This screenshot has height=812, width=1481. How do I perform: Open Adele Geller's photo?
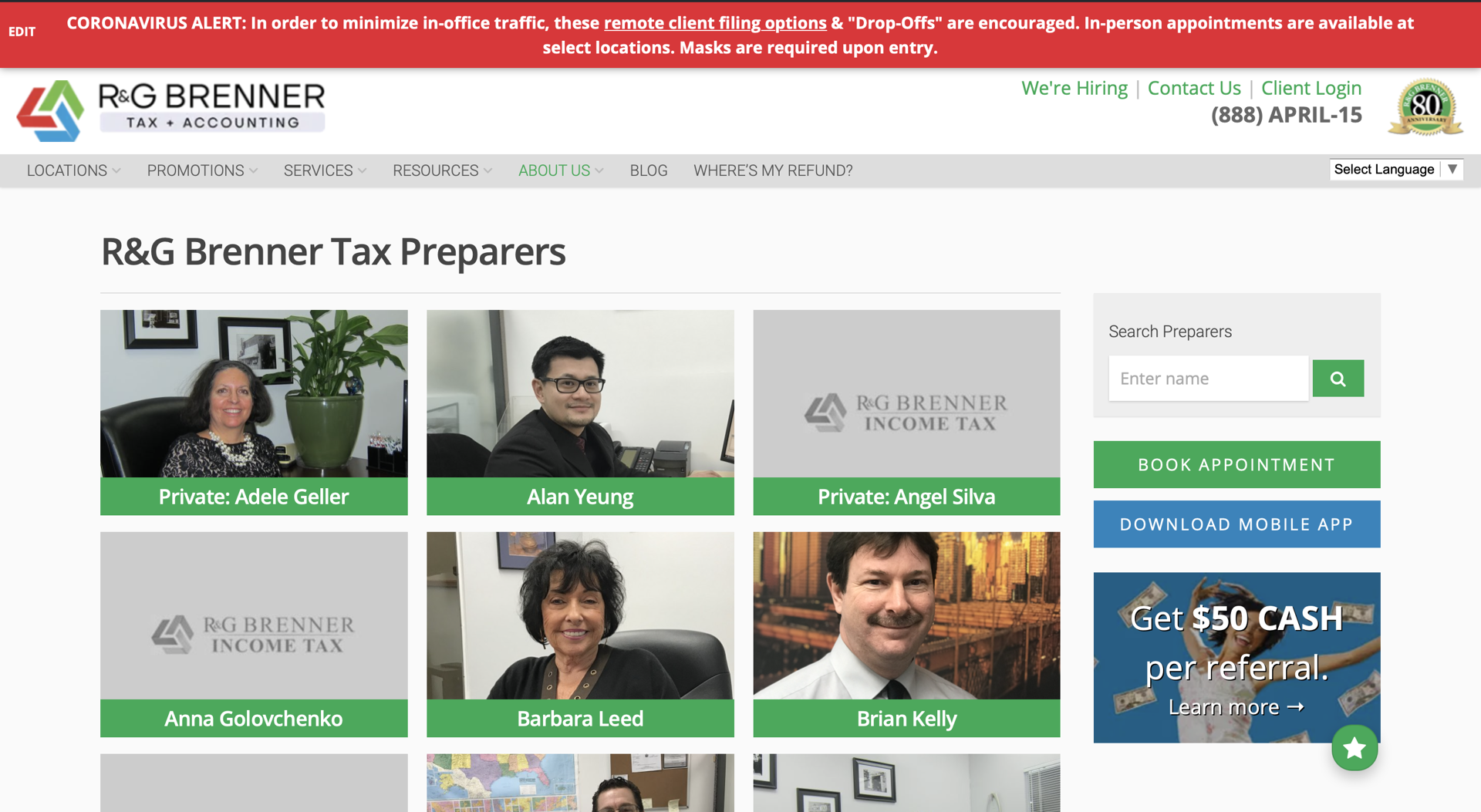[254, 394]
